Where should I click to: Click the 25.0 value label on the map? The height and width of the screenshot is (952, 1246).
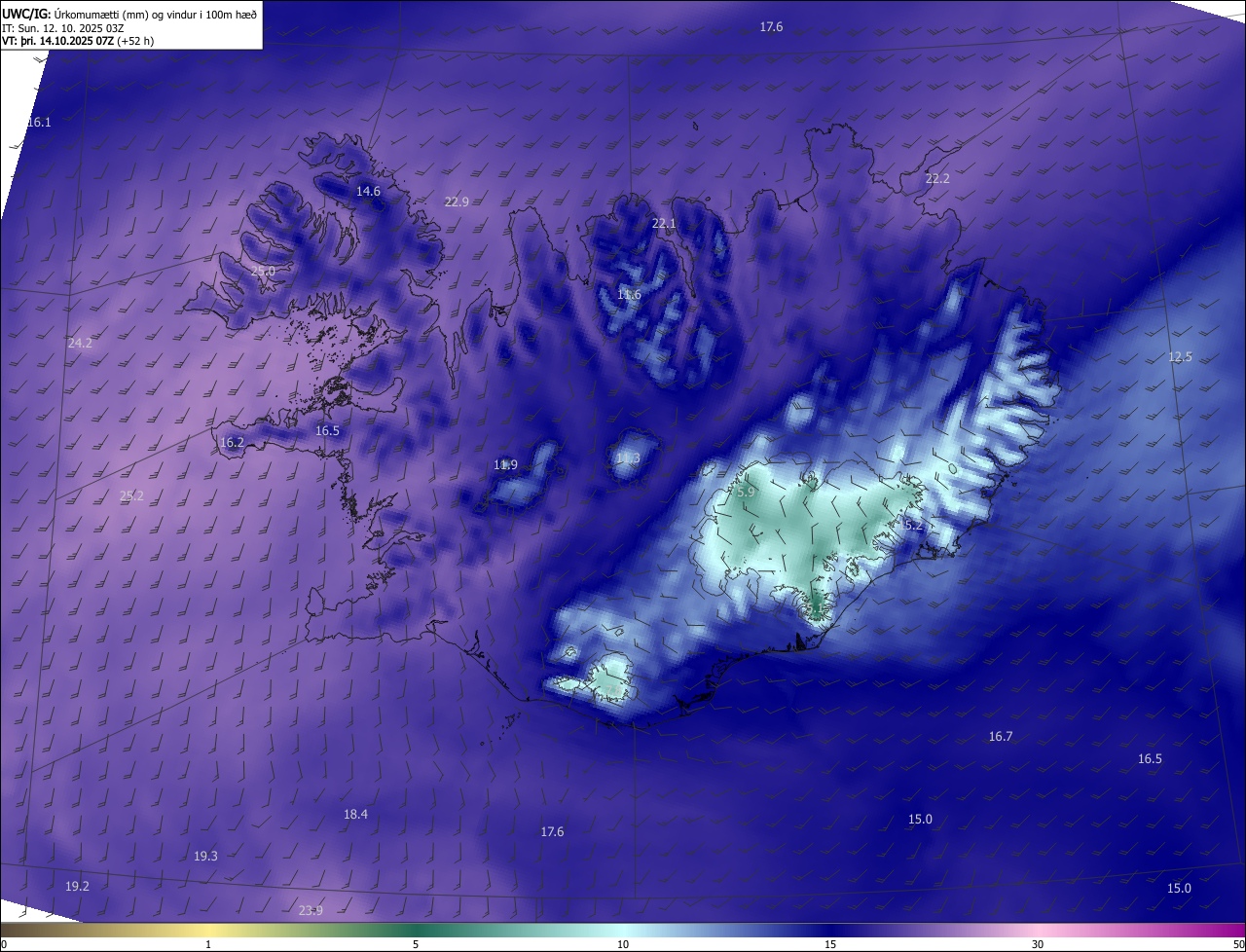pos(263,272)
